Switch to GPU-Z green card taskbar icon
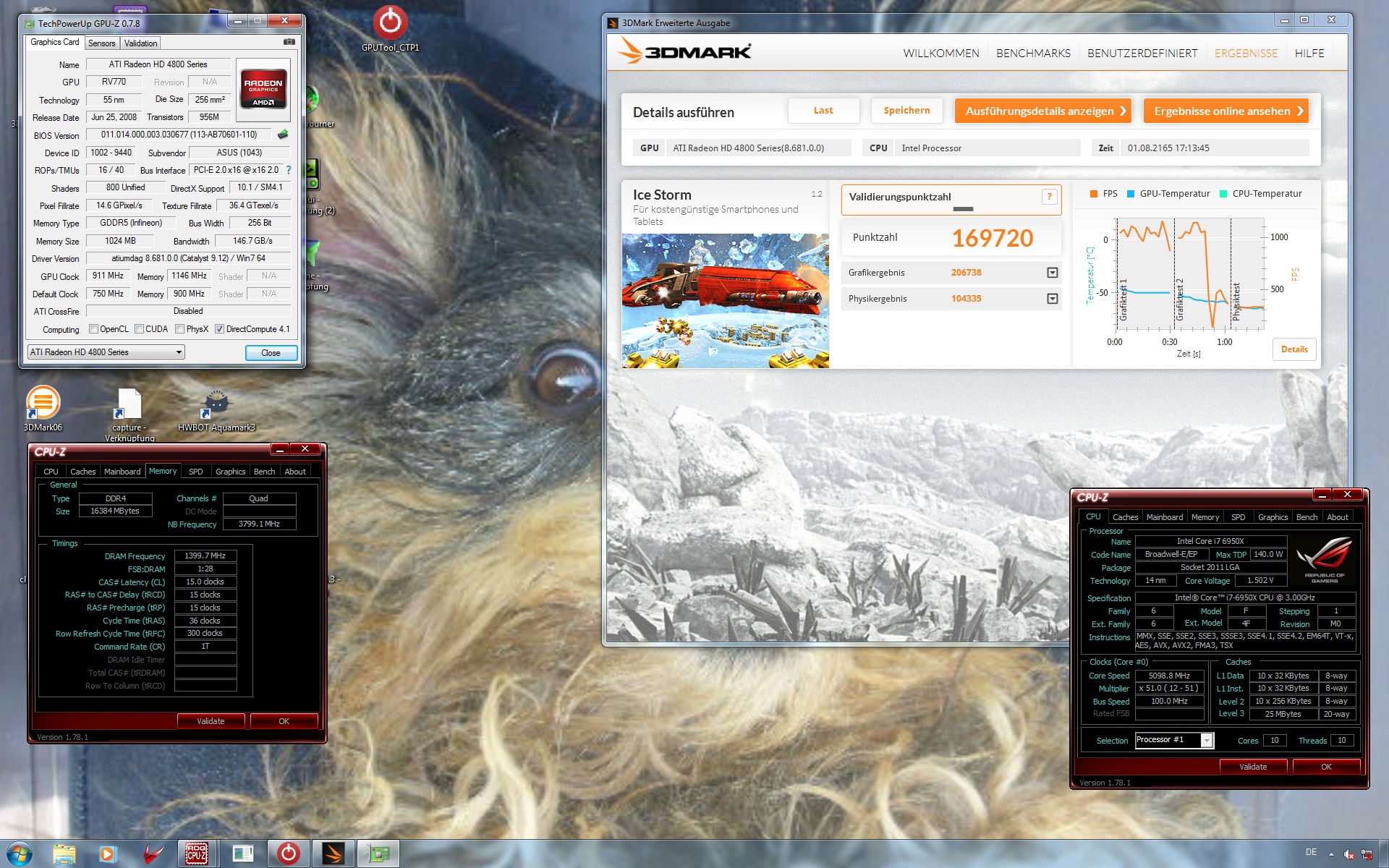 pos(378,854)
